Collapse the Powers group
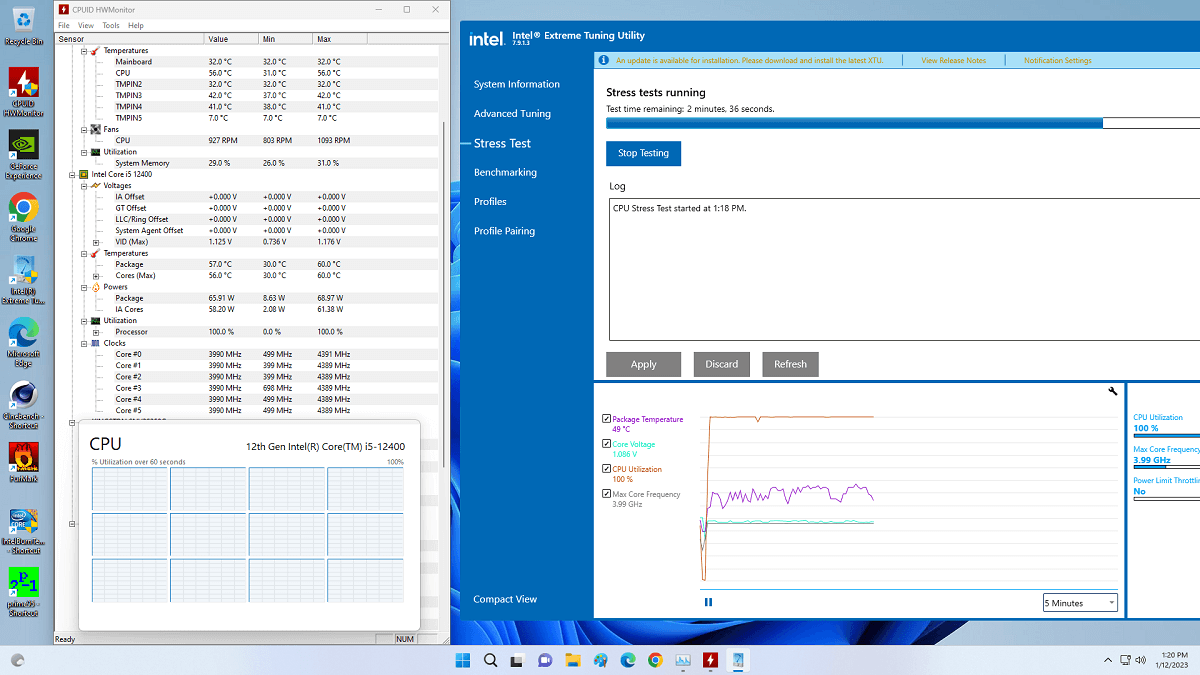This screenshot has height=675, width=1200. point(84,287)
